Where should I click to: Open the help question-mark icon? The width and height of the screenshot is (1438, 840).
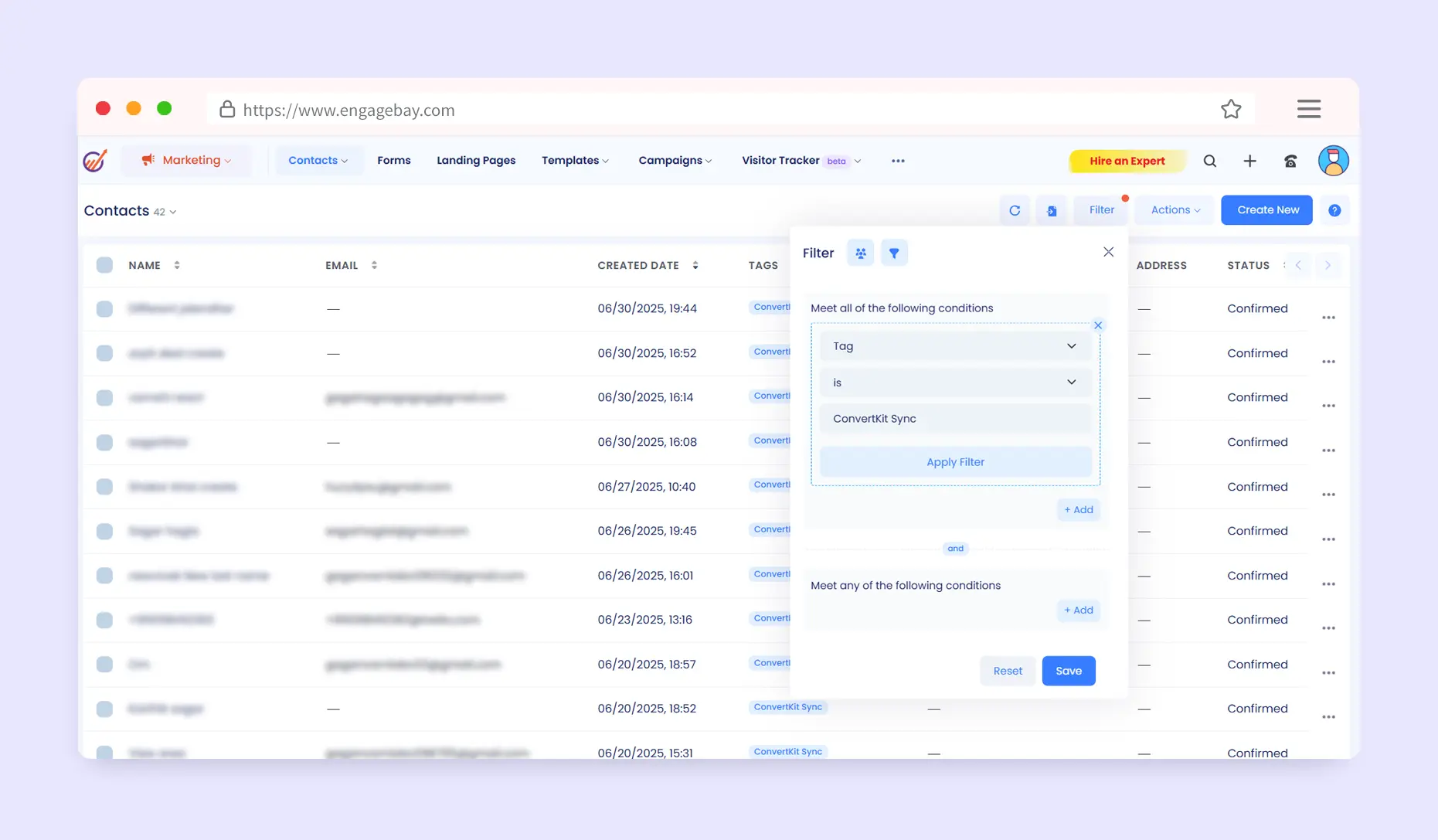point(1334,210)
